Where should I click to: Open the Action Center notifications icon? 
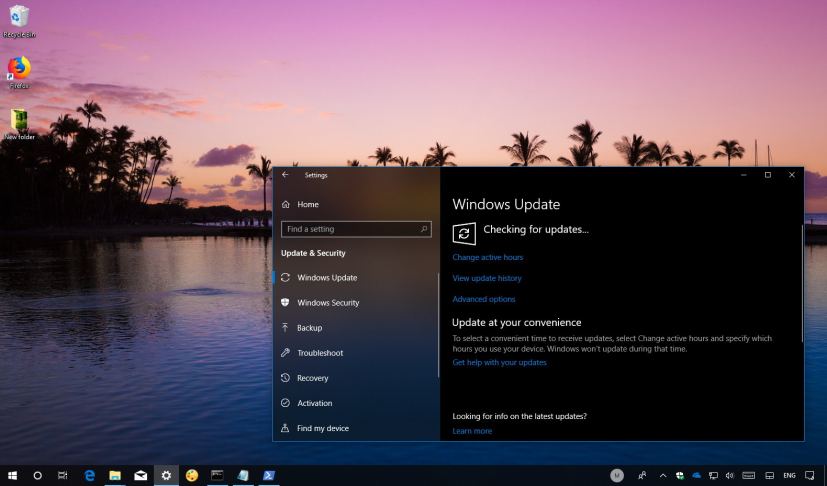pos(810,475)
